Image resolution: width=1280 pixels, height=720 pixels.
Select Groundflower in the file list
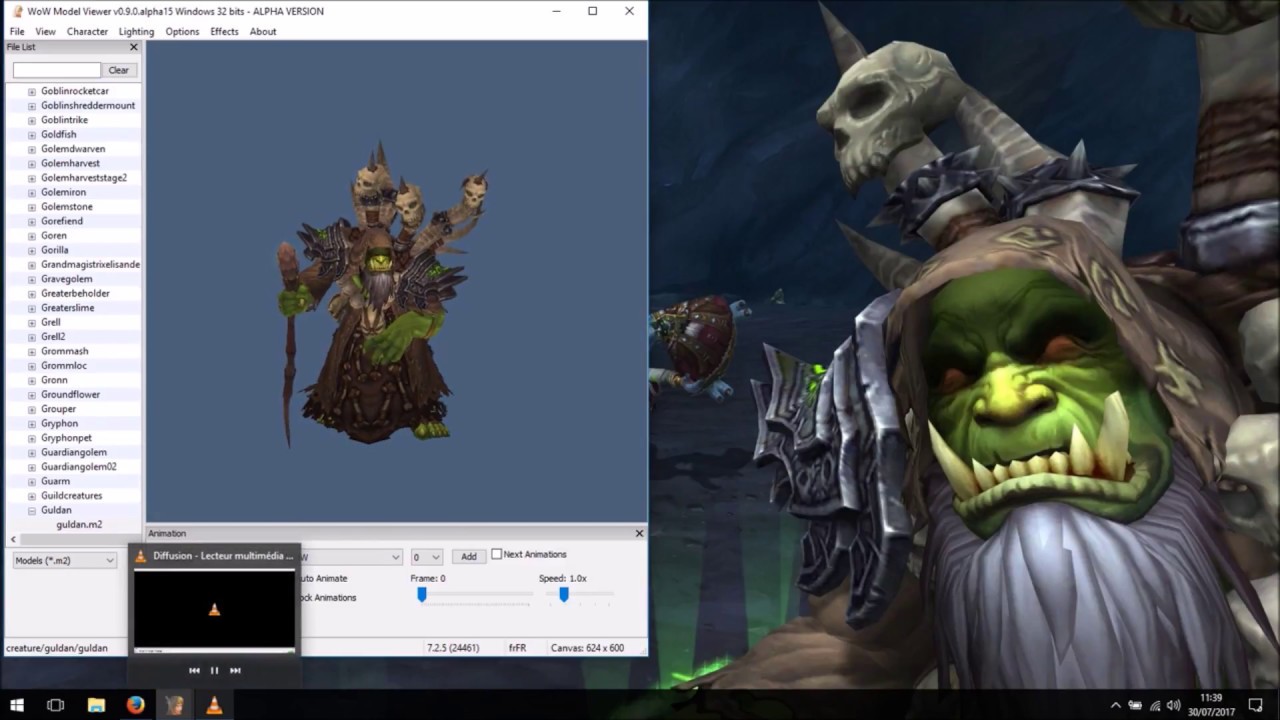click(70, 395)
